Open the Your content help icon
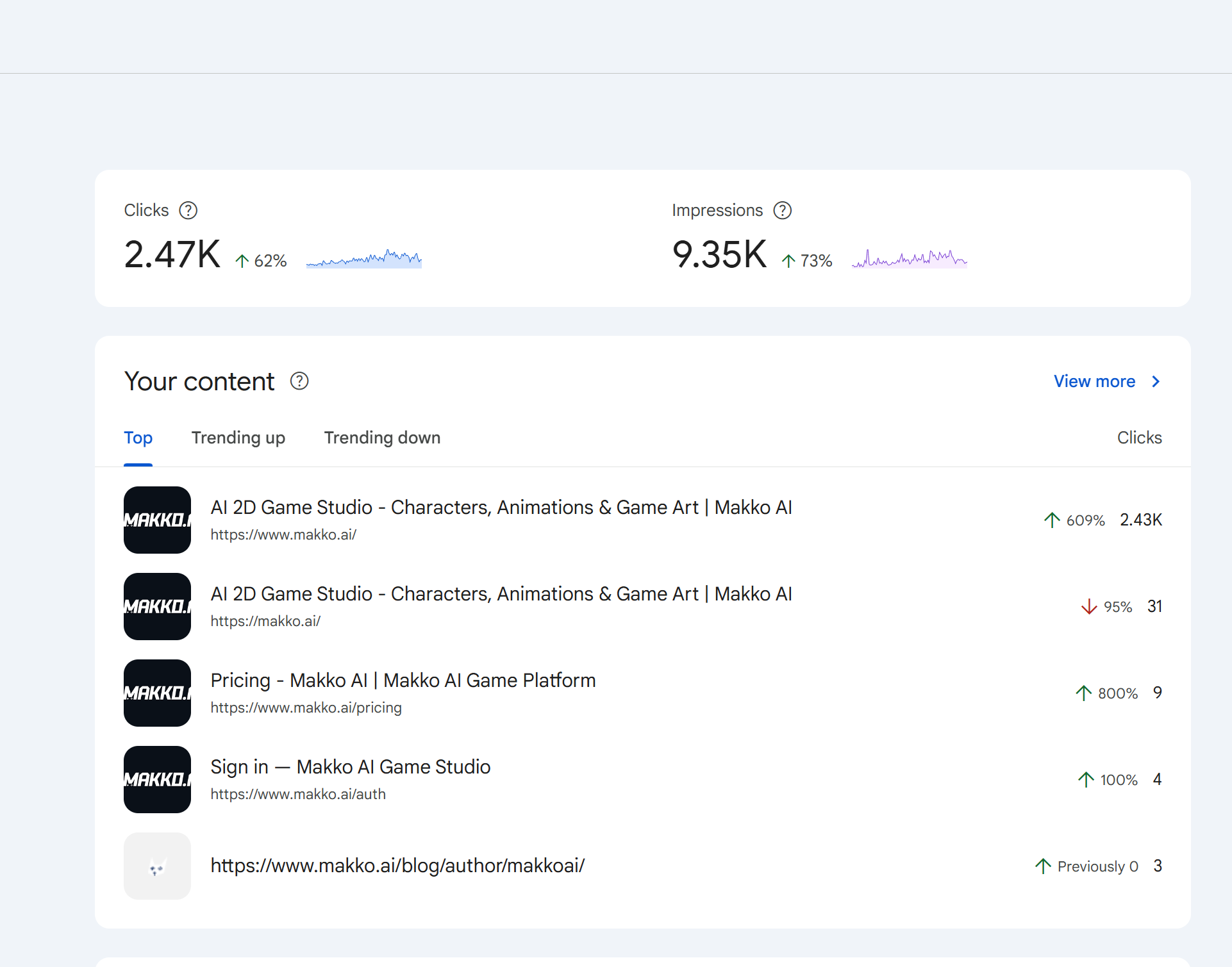The image size is (1232, 967). pos(299,381)
